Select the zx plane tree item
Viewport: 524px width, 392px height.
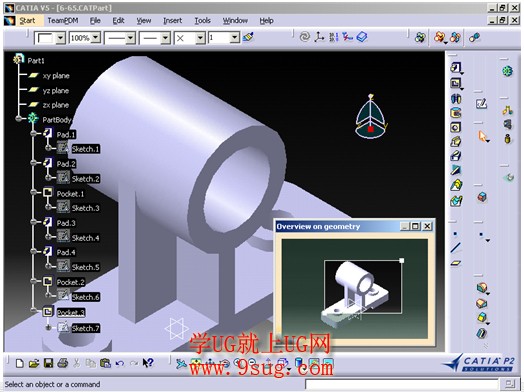tap(55, 105)
